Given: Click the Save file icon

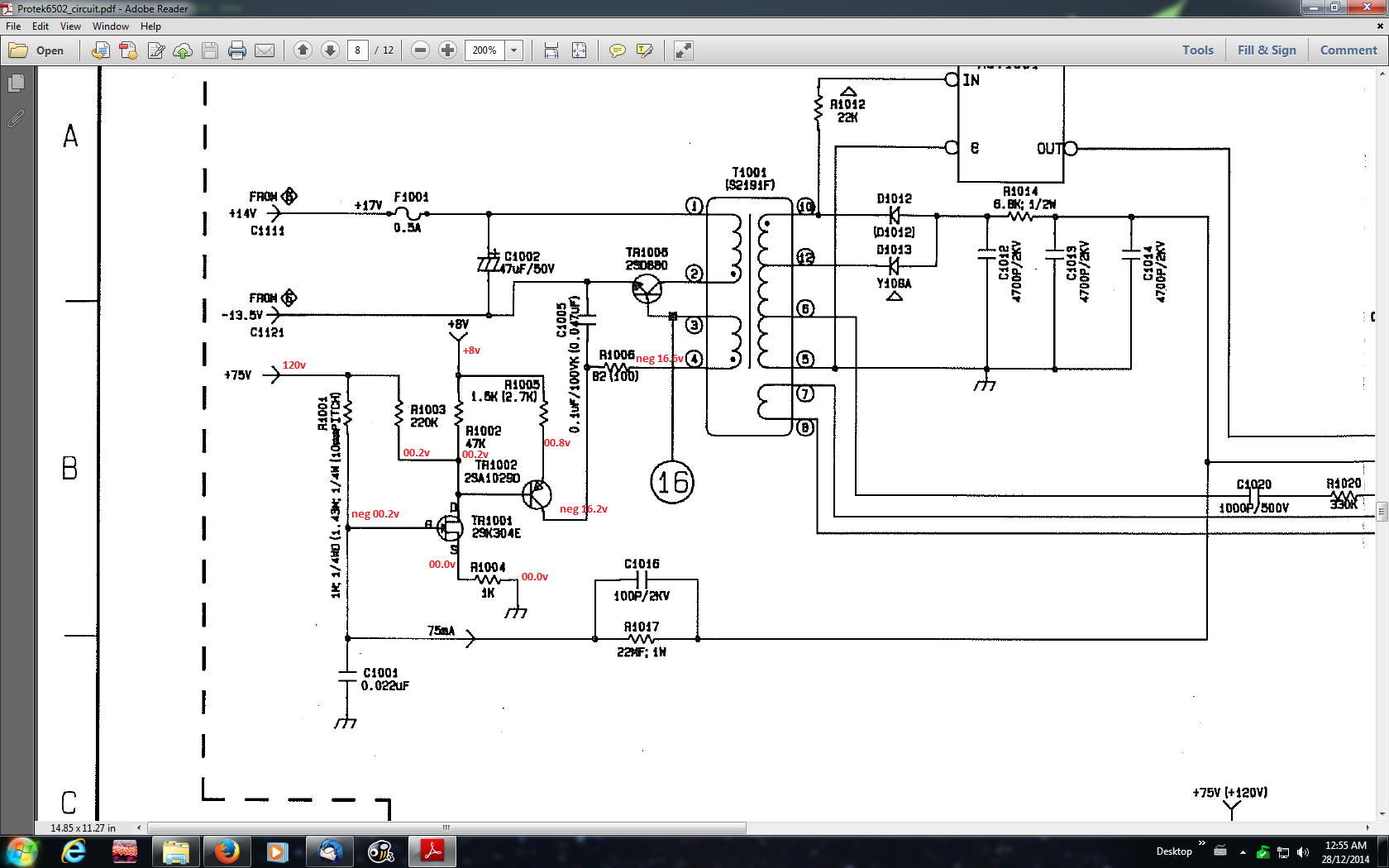Looking at the screenshot, I should 210,50.
